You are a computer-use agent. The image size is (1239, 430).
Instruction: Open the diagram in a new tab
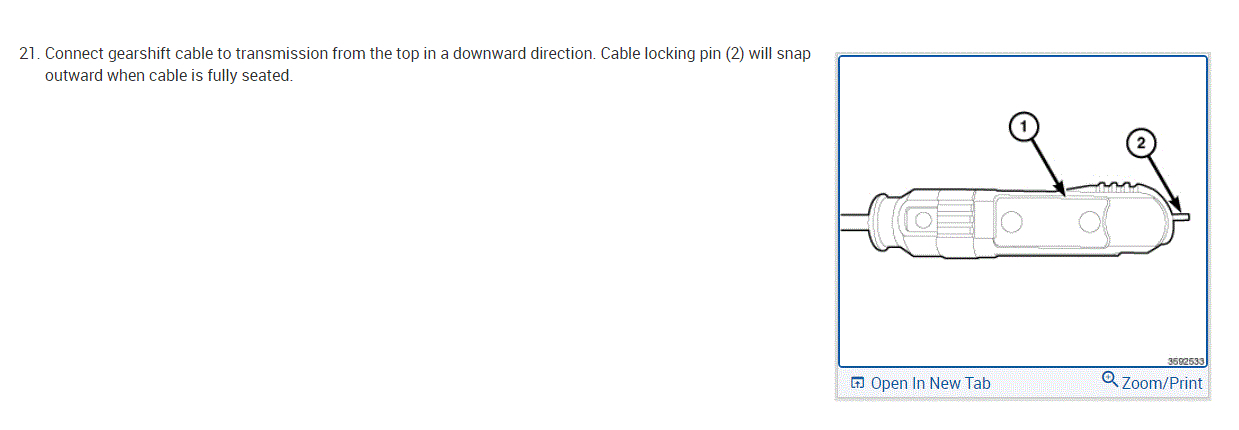(930, 384)
